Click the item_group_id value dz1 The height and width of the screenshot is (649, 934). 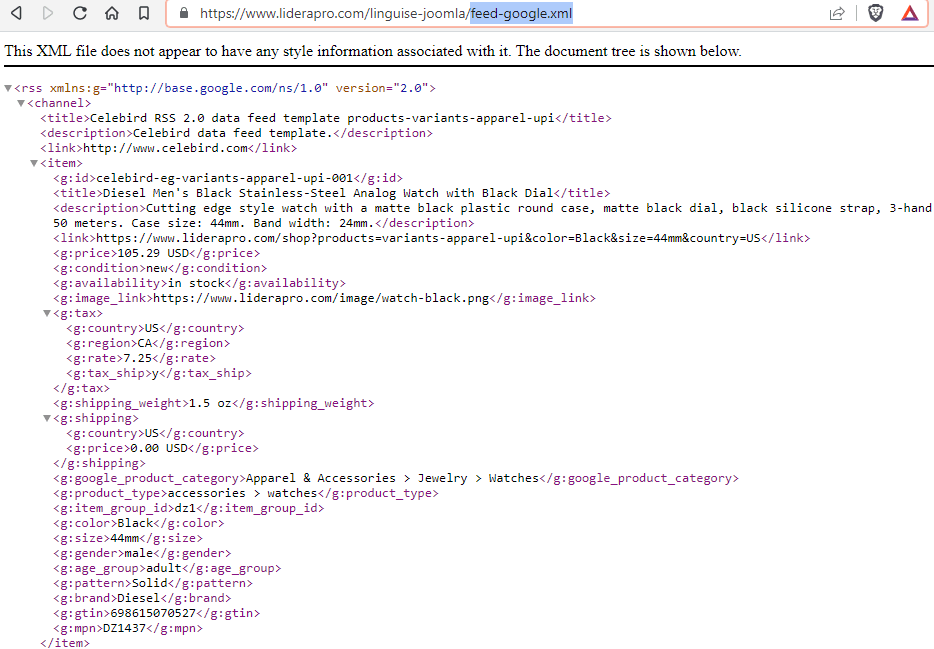(x=185, y=508)
